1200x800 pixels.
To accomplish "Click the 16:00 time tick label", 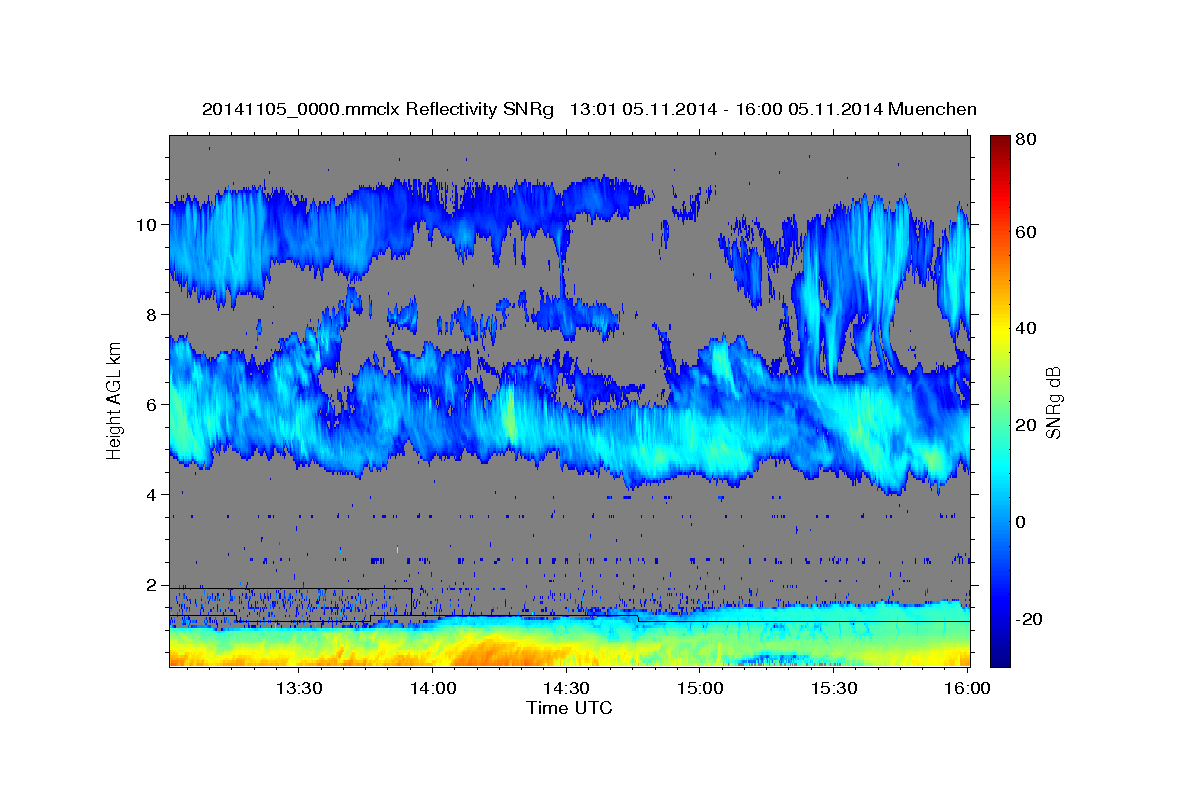I will pos(966,688).
